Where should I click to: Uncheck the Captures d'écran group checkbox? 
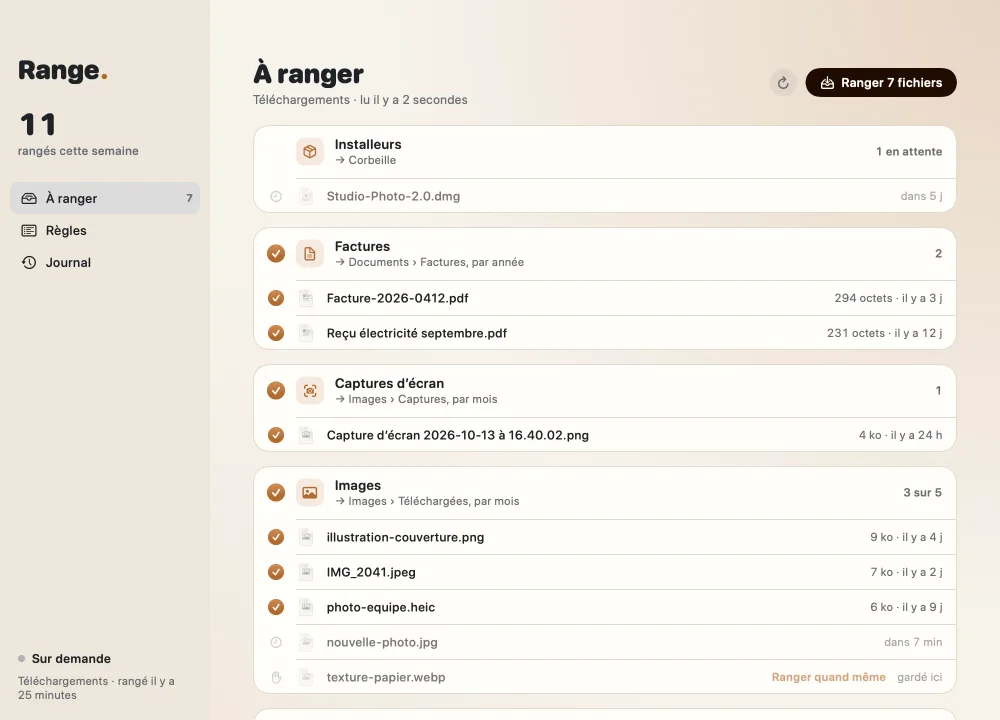coord(276,391)
